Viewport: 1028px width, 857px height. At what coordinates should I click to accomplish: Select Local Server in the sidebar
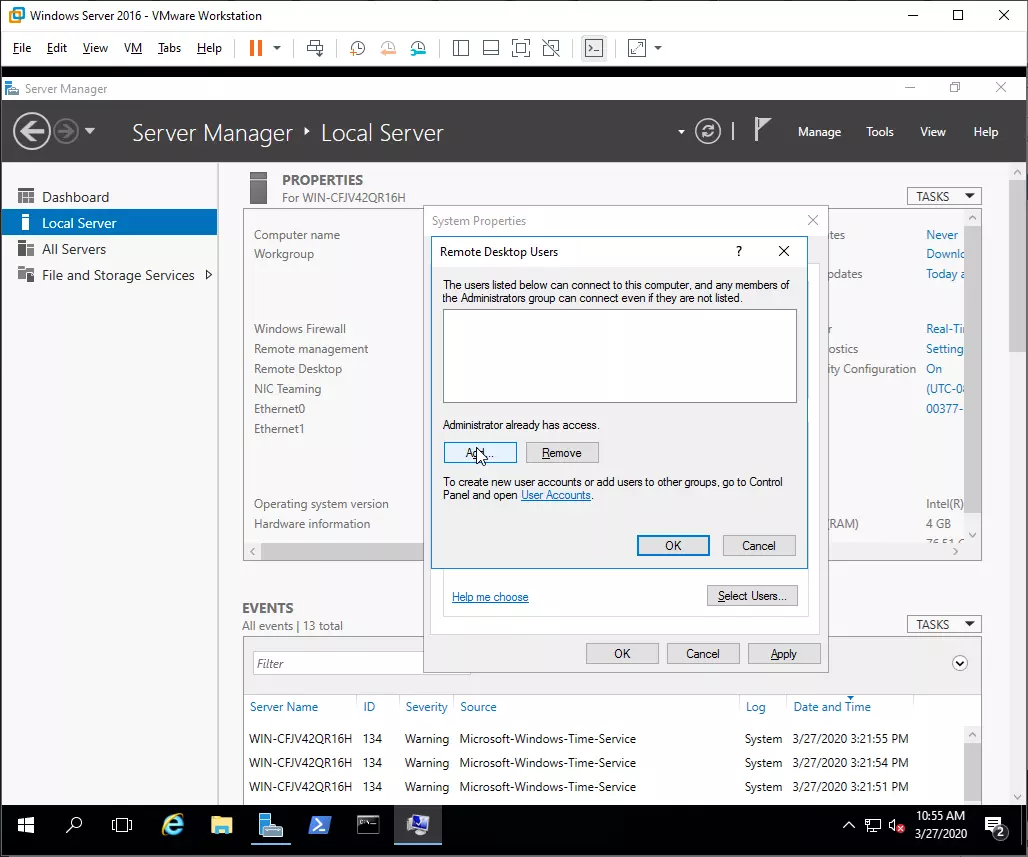(x=109, y=223)
